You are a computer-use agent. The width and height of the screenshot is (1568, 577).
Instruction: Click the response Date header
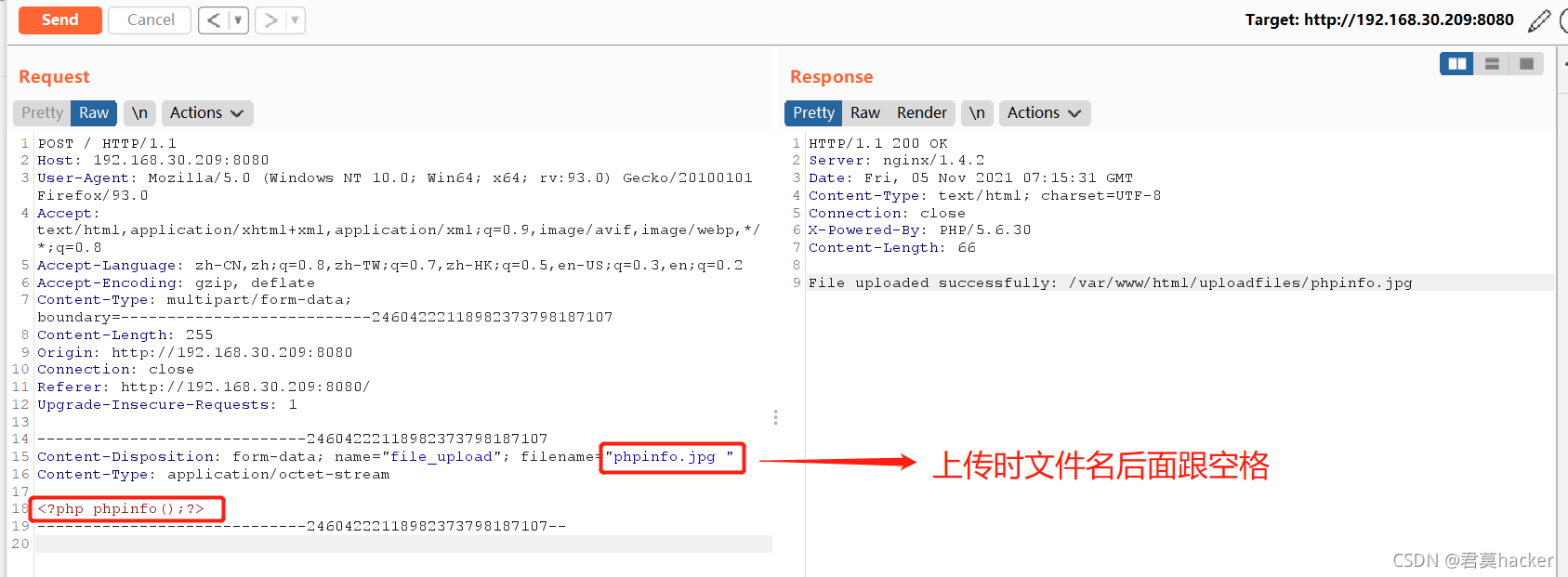point(971,177)
